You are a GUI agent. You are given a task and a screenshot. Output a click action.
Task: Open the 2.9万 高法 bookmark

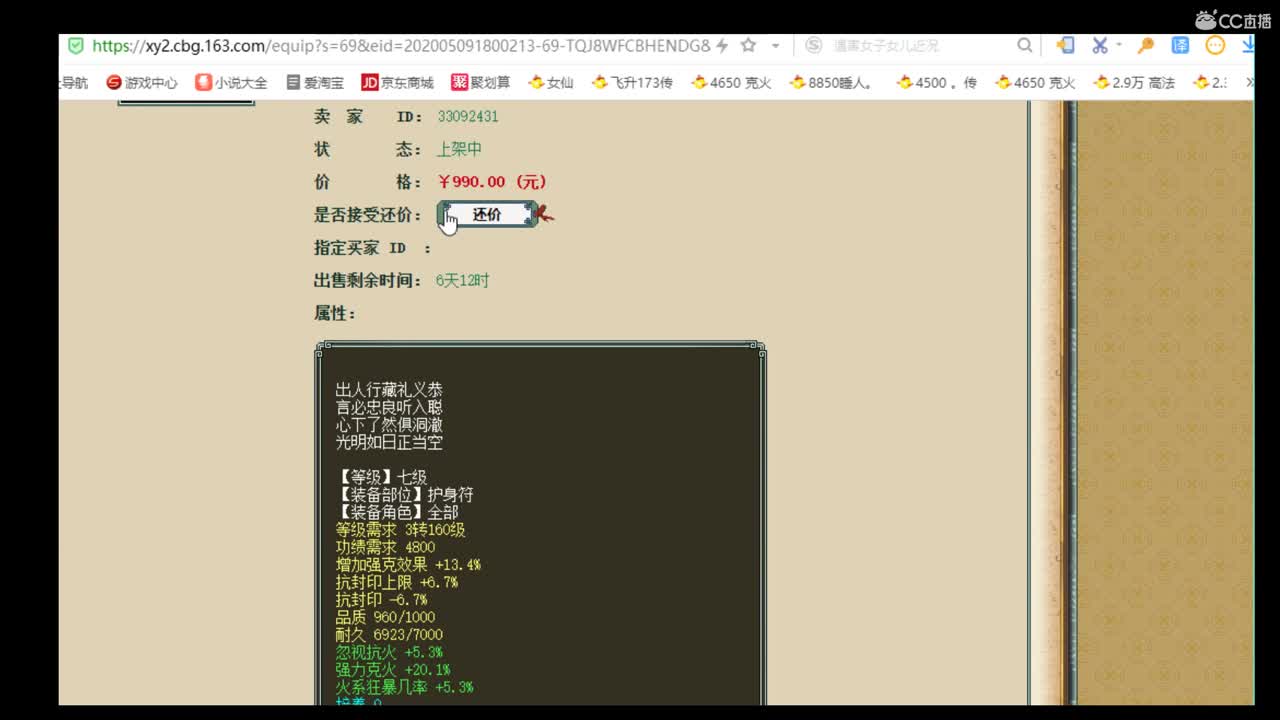(x=1134, y=83)
